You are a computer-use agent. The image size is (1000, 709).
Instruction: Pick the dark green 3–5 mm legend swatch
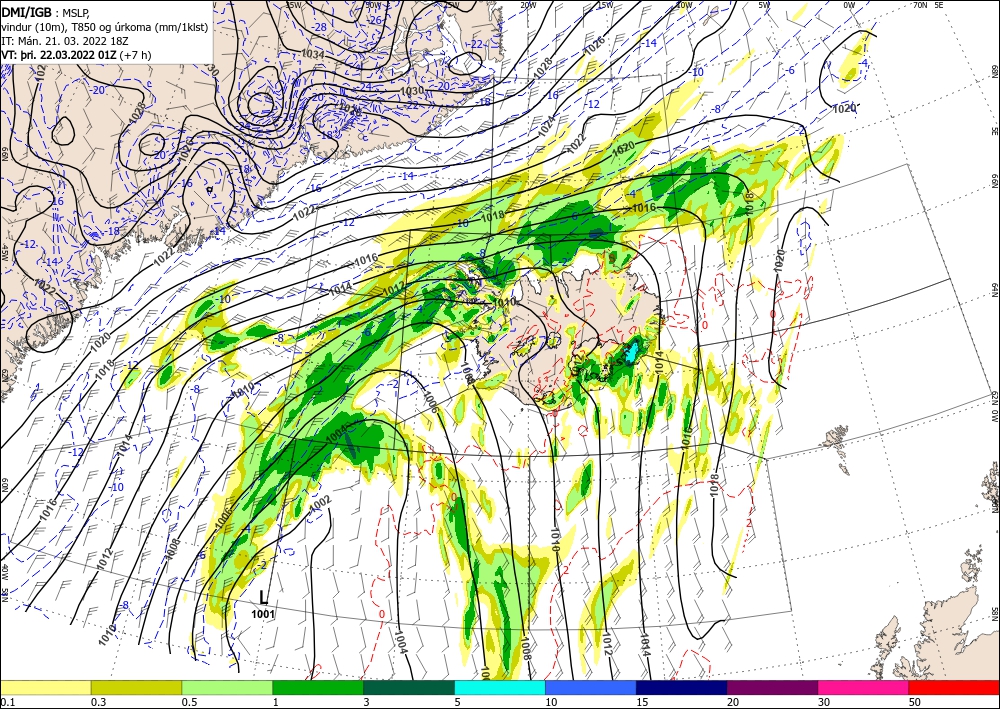[x=409, y=687]
